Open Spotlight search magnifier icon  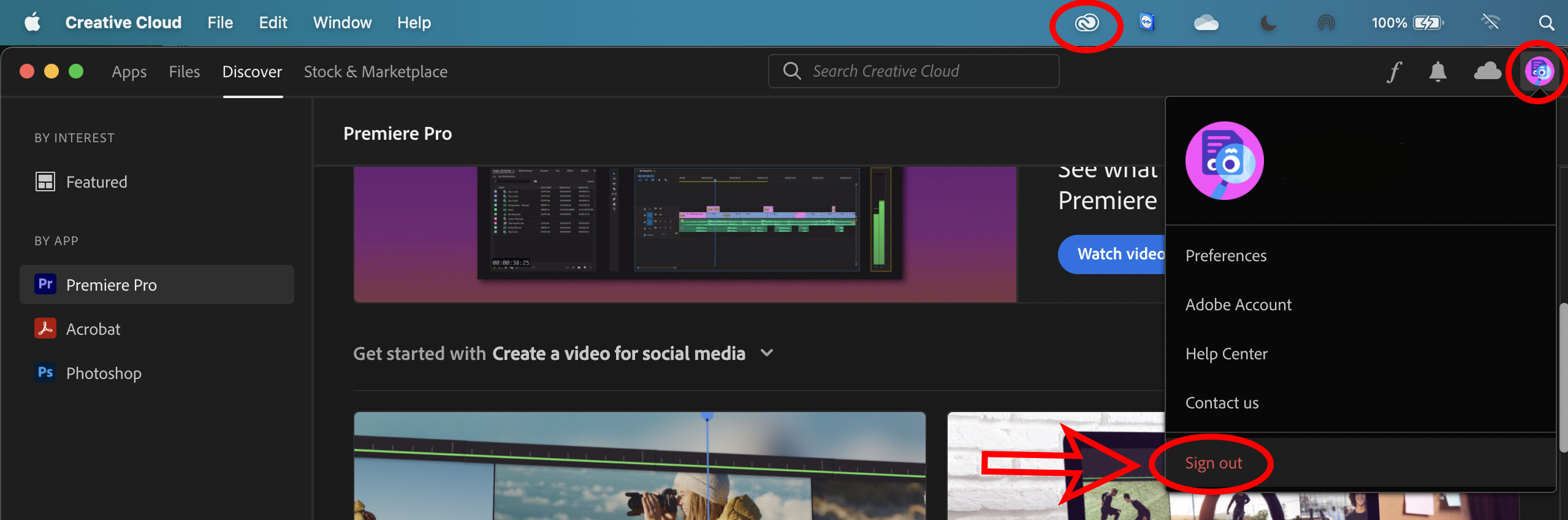pyautogui.click(x=1546, y=23)
